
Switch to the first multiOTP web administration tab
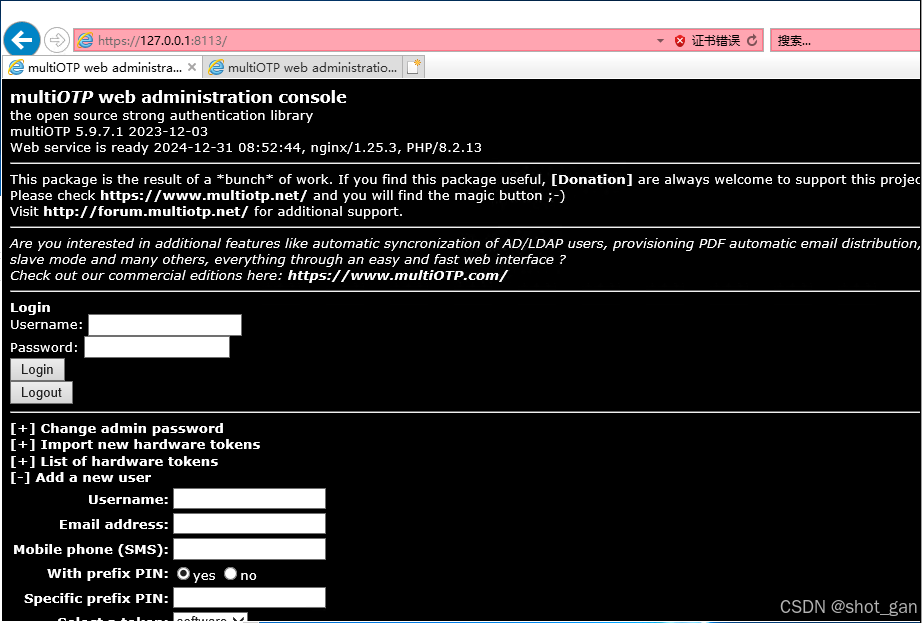[x=103, y=68]
